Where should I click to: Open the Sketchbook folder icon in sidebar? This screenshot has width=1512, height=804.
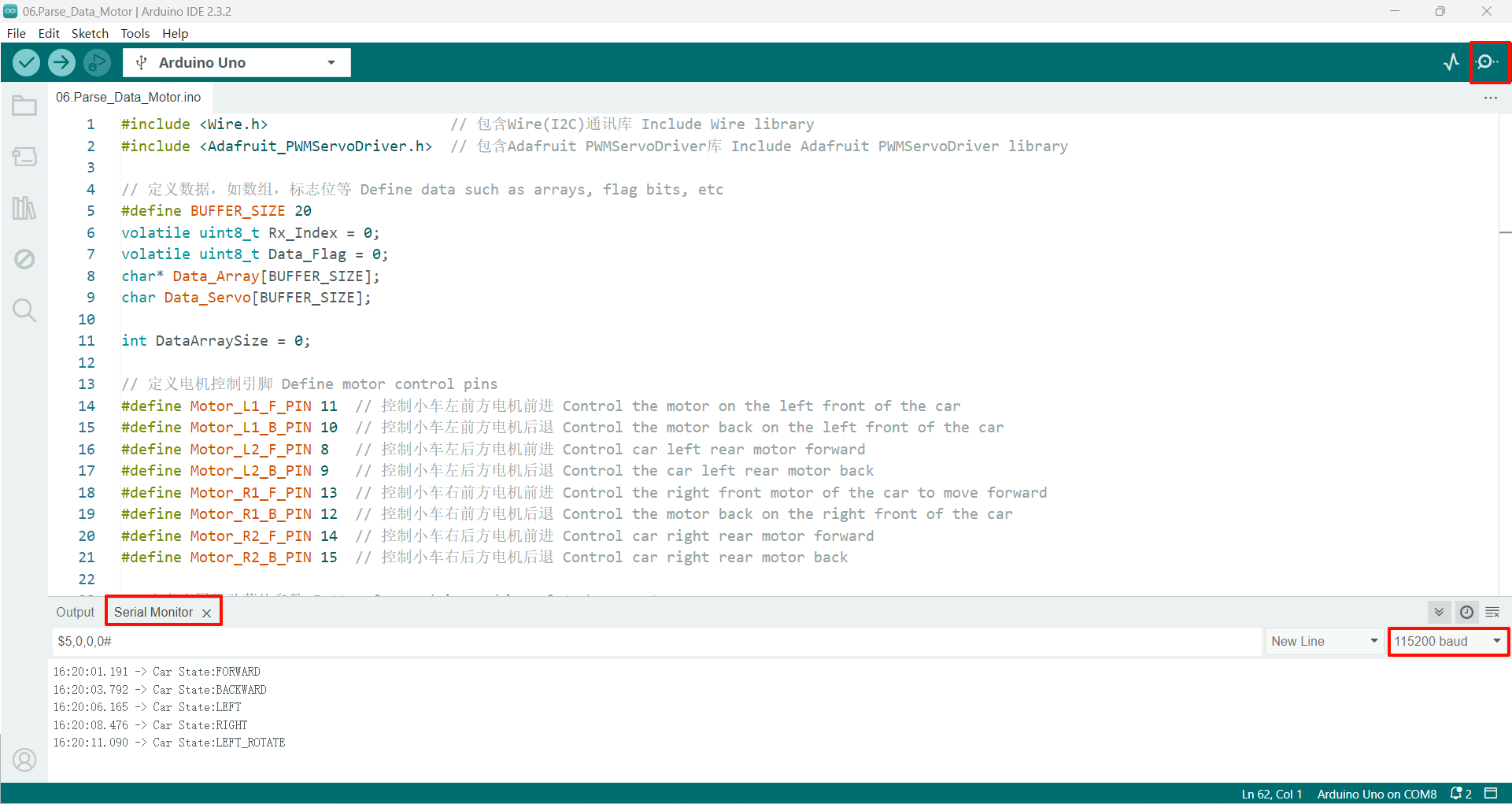[x=24, y=106]
